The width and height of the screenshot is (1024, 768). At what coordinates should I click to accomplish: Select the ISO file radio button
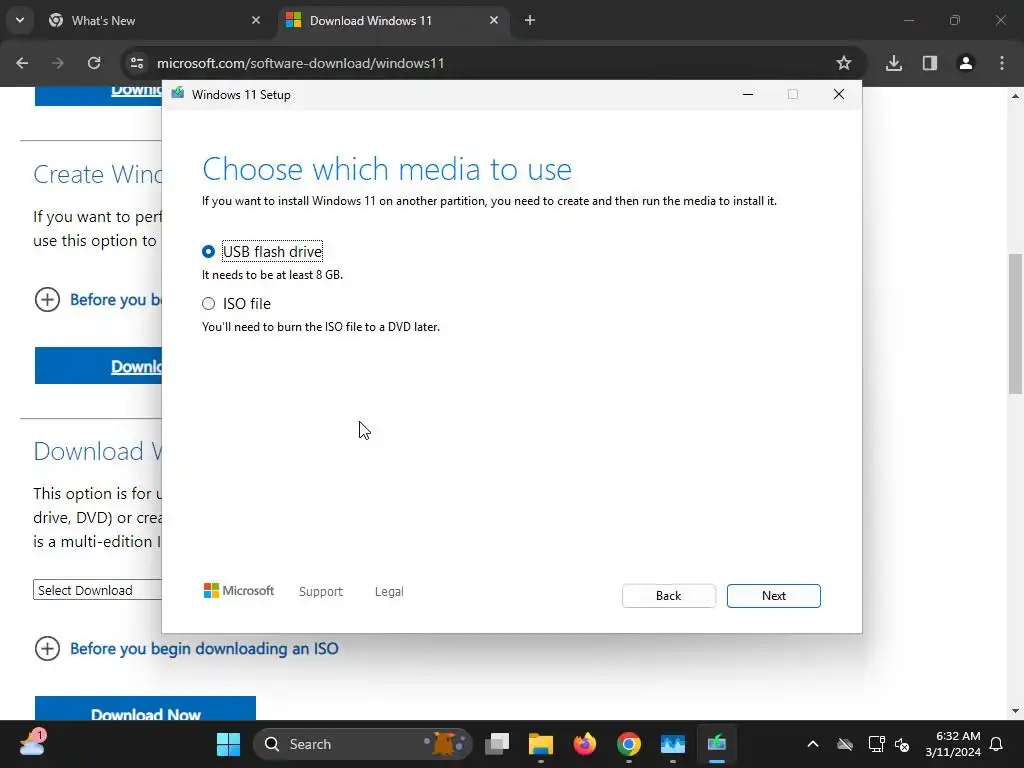point(208,304)
